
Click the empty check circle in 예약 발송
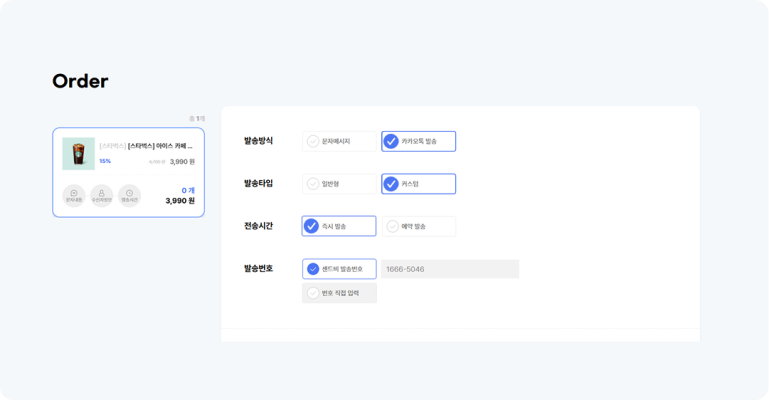(x=392, y=227)
